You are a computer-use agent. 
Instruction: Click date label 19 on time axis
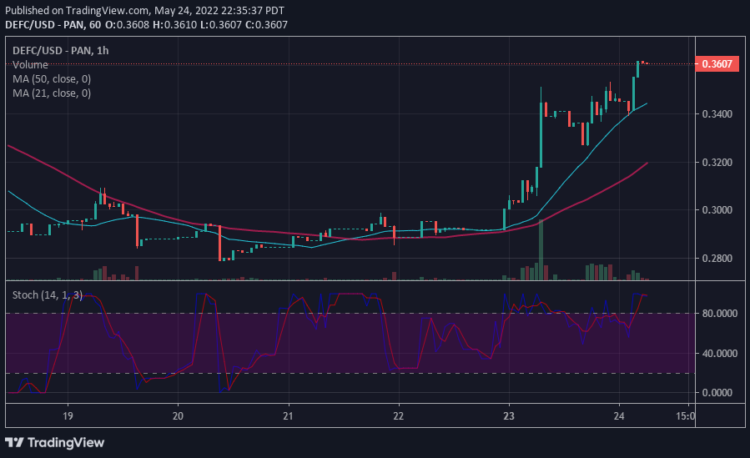pyautogui.click(x=68, y=416)
